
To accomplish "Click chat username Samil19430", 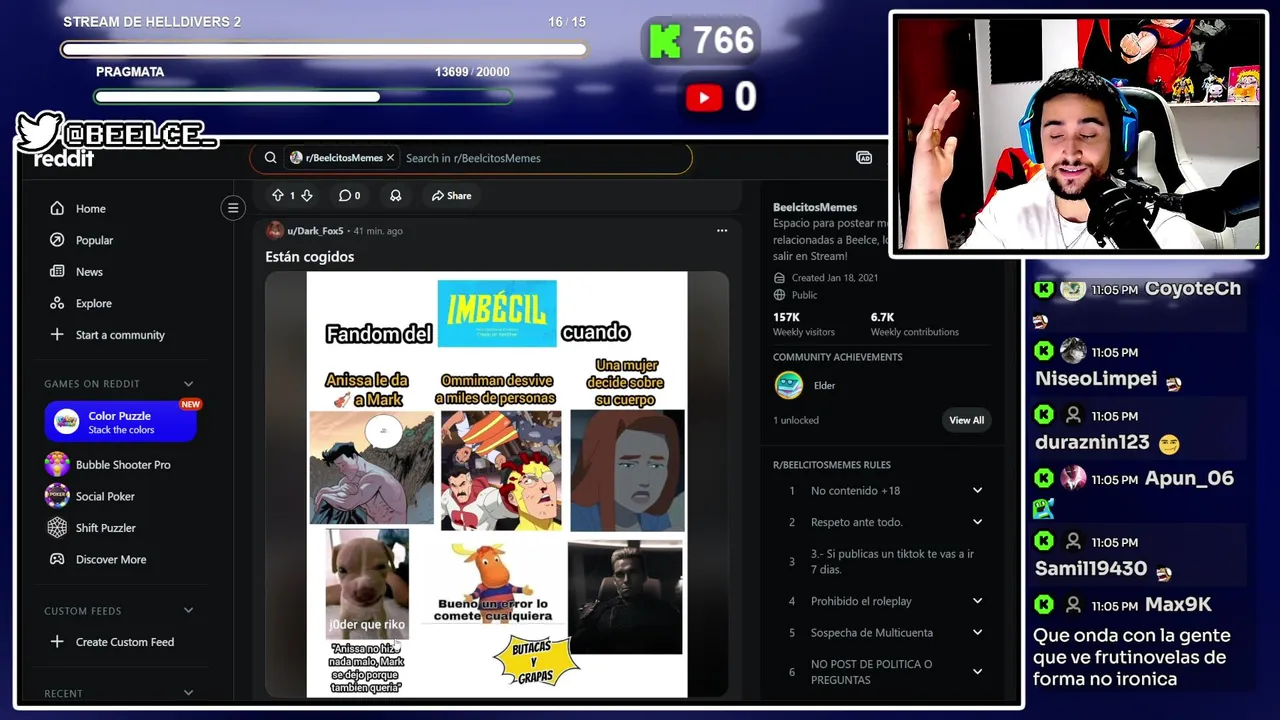I will tap(1091, 568).
